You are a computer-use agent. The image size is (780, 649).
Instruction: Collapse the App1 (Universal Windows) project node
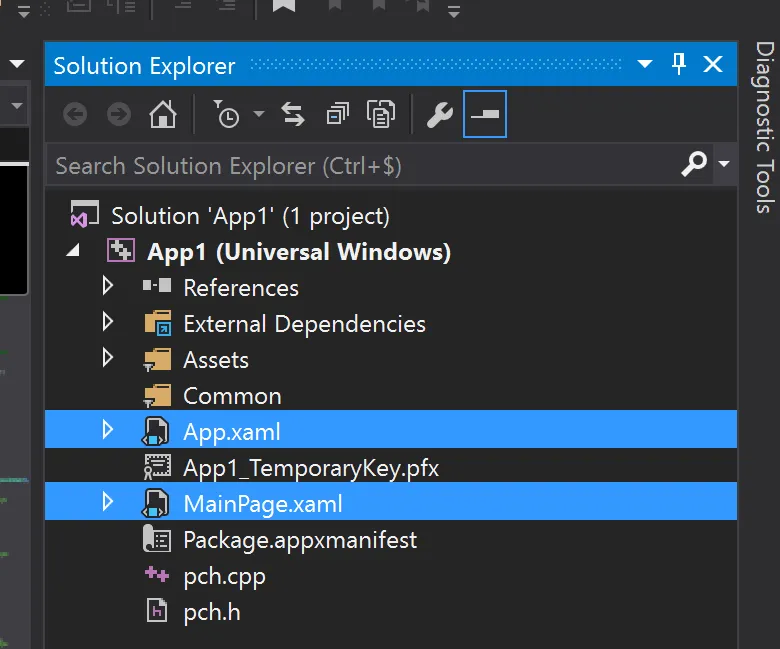pyautogui.click(x=73, y=251)
